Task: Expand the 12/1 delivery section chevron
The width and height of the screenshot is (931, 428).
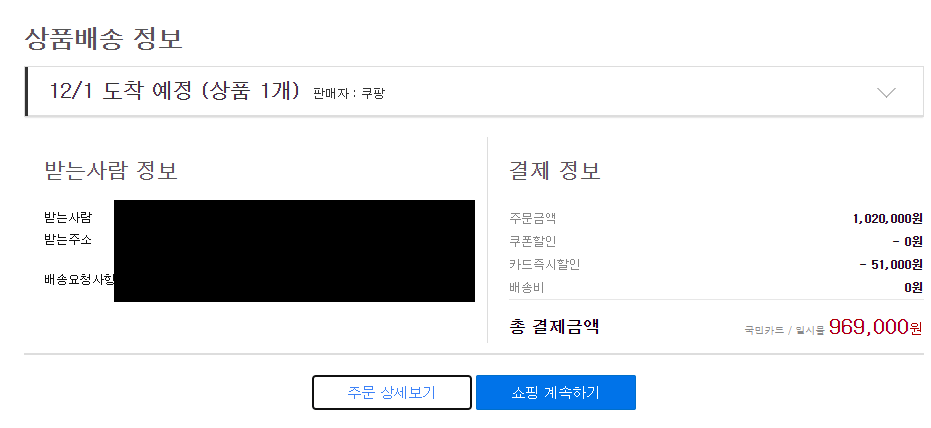Action: point(886,93)
